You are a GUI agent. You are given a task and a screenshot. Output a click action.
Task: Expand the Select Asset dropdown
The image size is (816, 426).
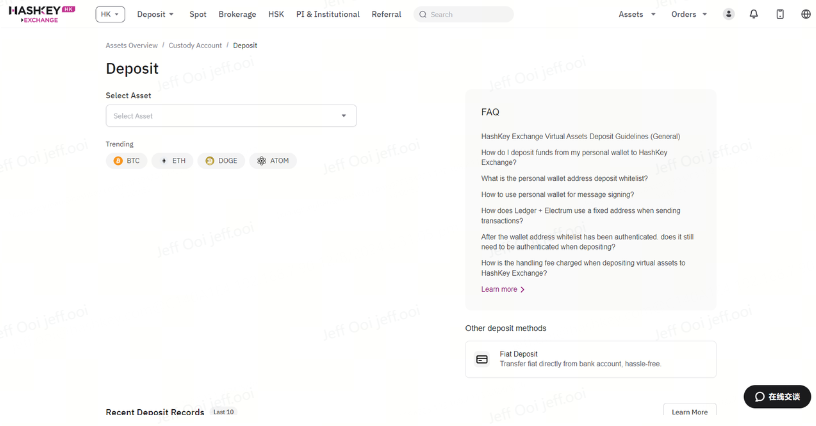point(231,116)
